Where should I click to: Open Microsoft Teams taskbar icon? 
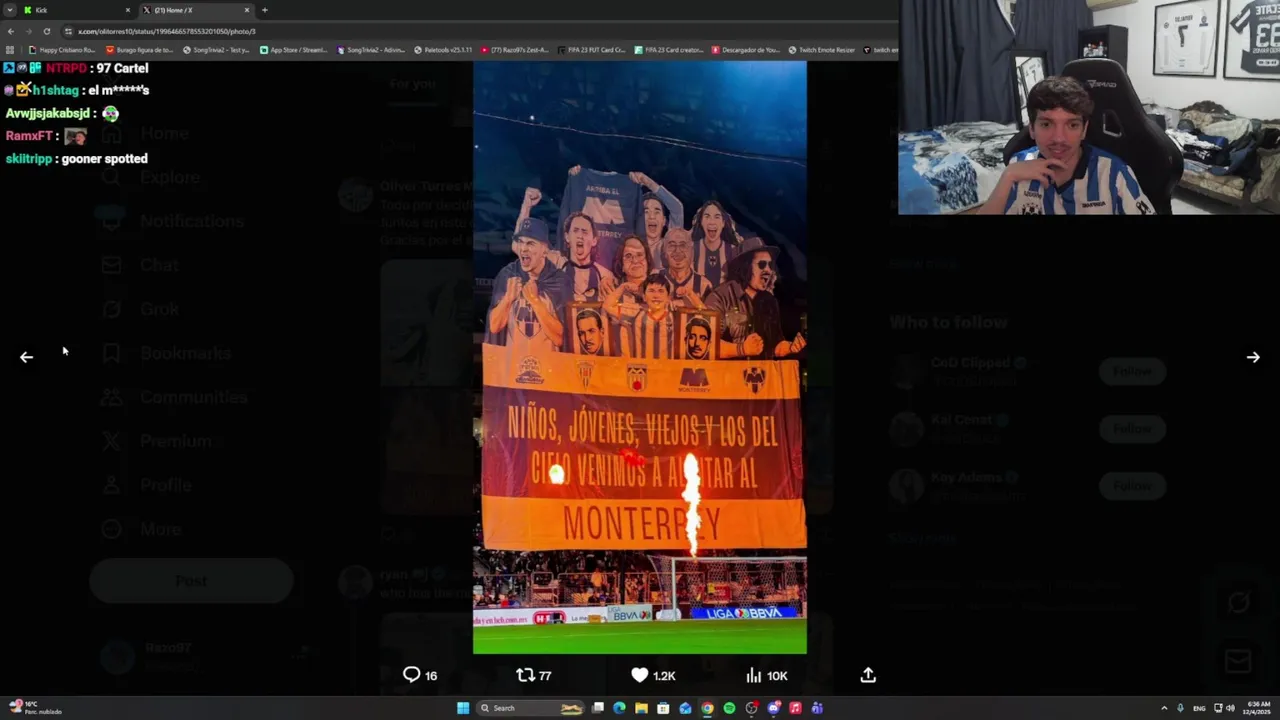[x=817, y=708]
